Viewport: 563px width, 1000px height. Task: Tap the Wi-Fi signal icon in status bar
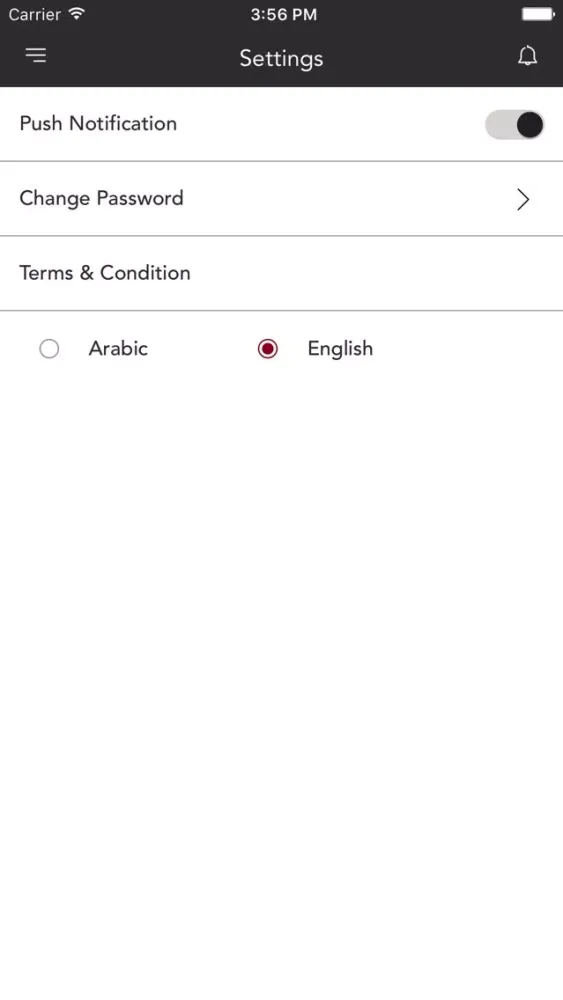pos(77,14)
